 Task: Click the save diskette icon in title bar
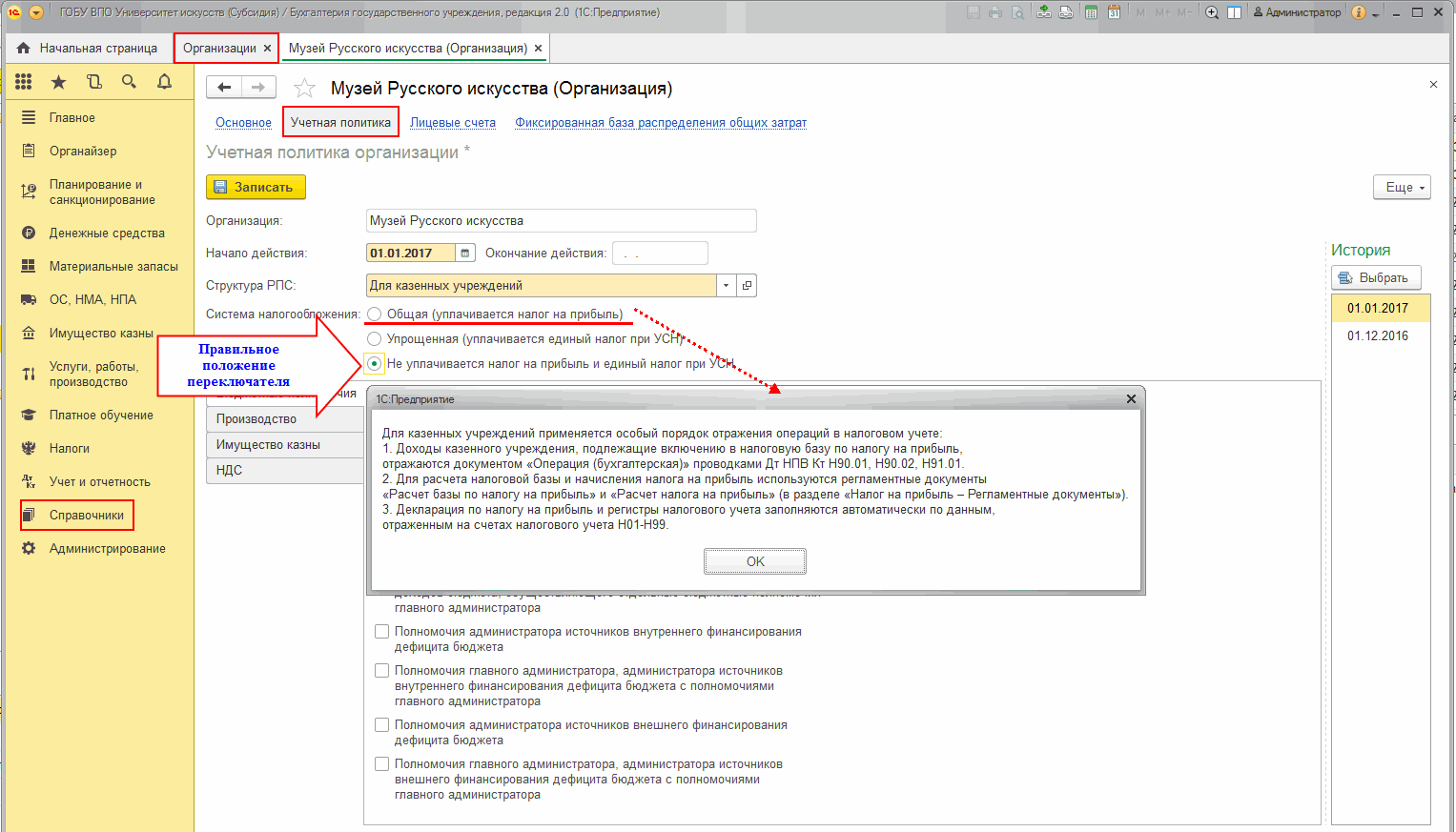coord(973,12)
